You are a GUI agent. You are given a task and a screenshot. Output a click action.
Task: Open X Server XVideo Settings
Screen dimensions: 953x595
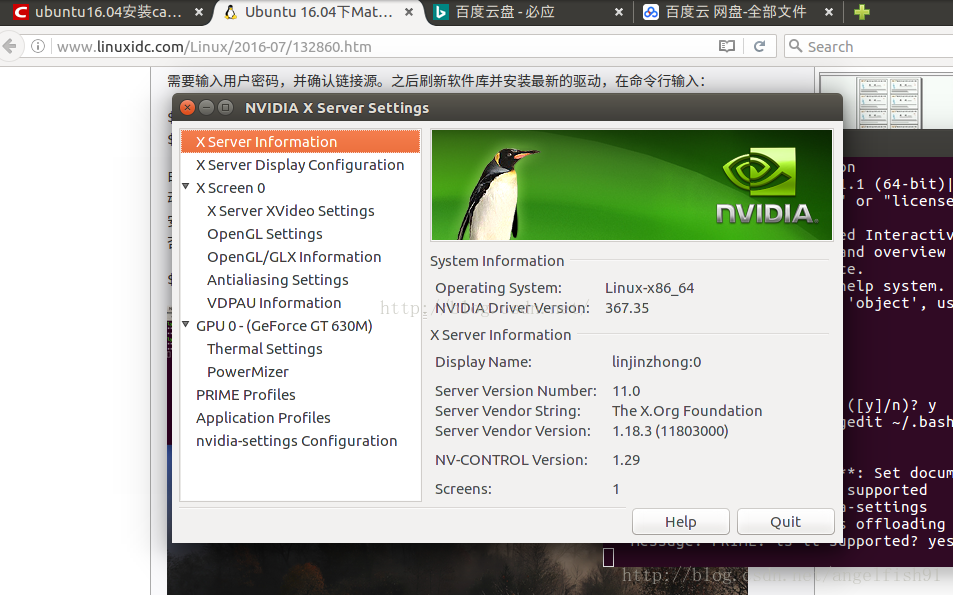coord(291,211)
